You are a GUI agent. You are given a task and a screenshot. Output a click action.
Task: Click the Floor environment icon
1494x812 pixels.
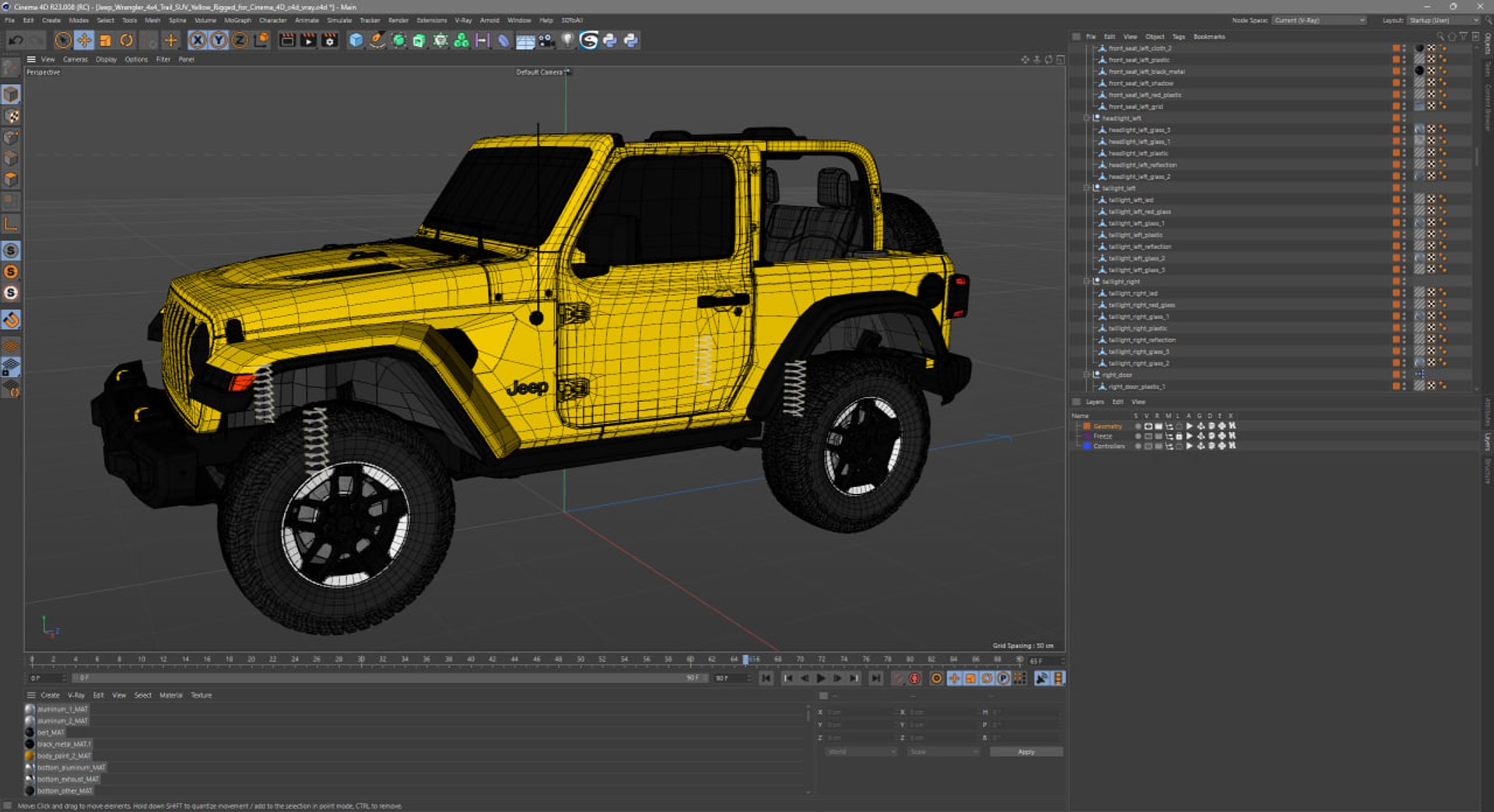coord(525,40)
